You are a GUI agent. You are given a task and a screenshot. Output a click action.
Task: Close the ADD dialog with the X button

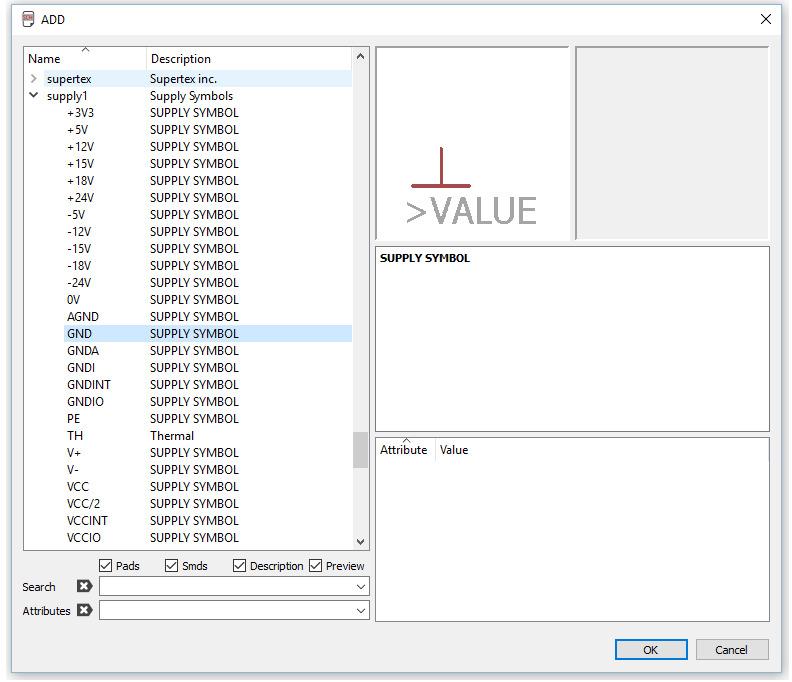click(766, 19)
